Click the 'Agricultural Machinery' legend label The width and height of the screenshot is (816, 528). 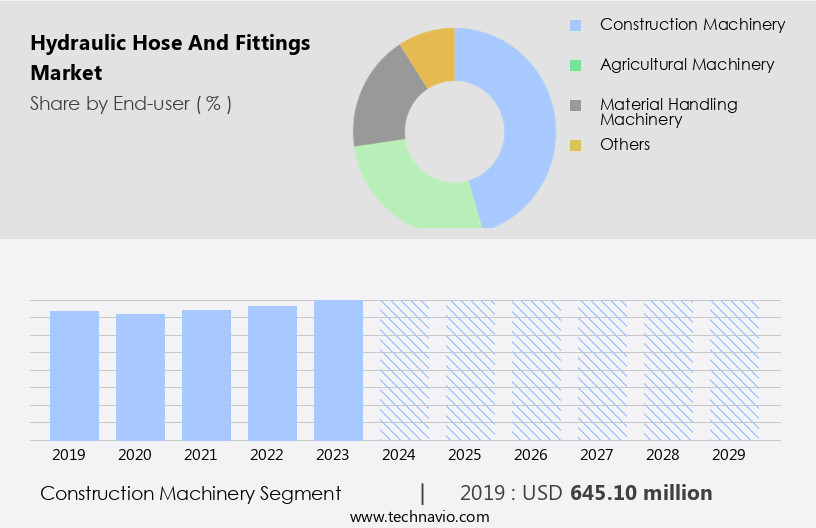pyautogui.click(x=686, y=65)
